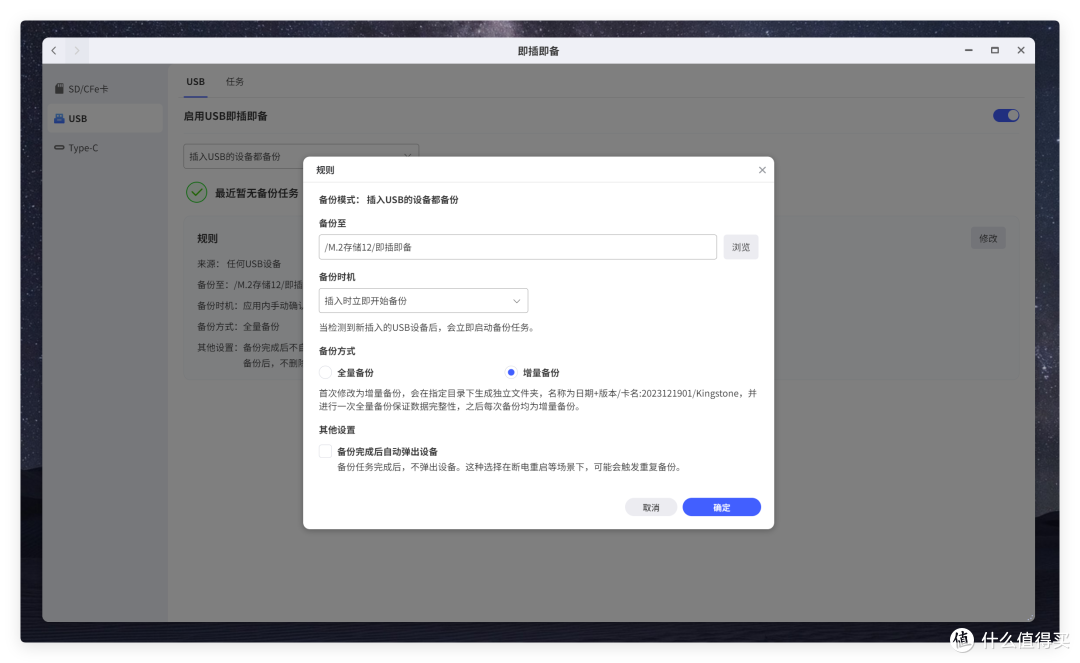Go back with the left arrow icon
The image size is (1080, 663).
point(54,50)
